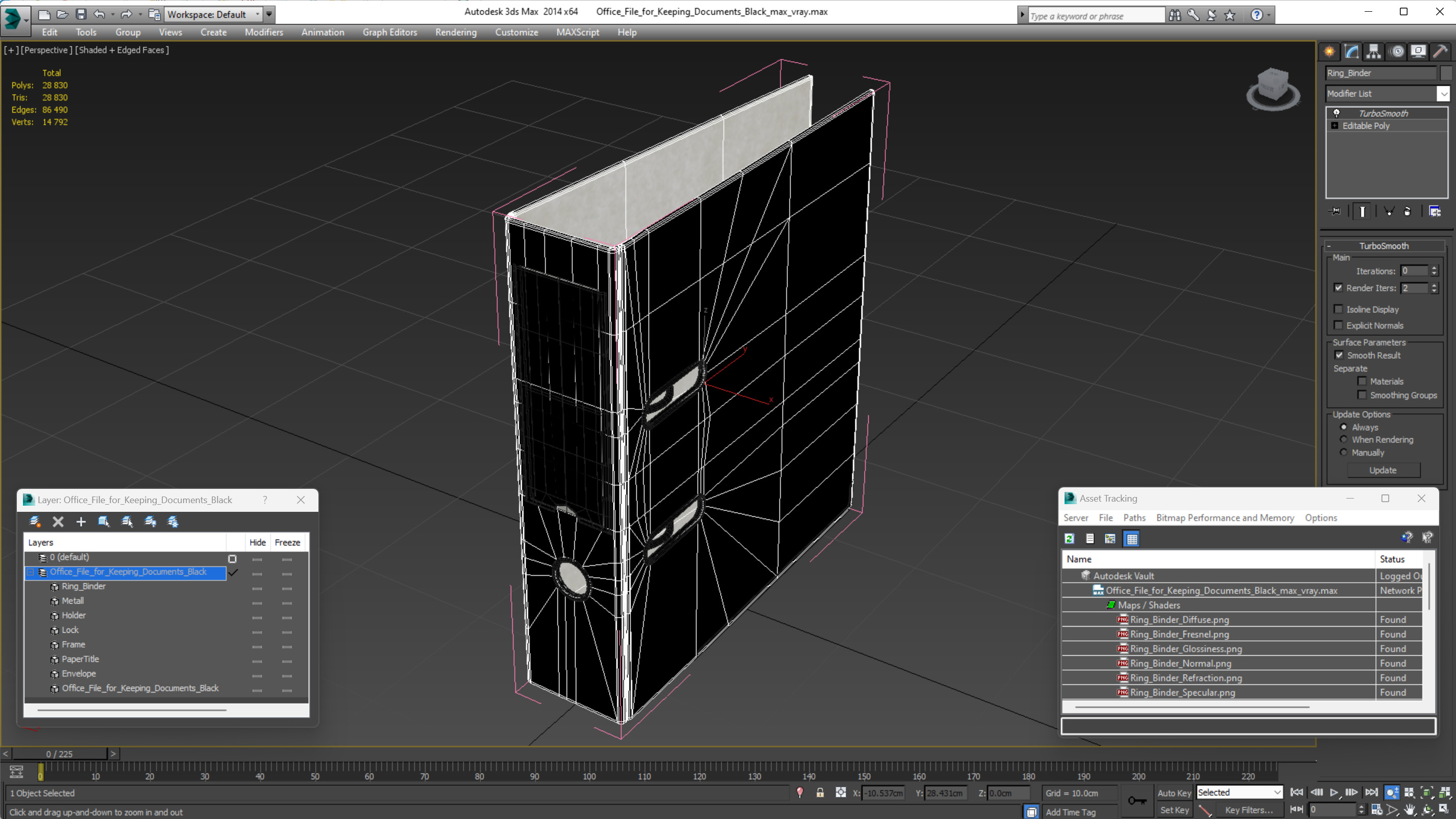Enable Separate by Smoothing Groups checkbox
Viewport: 1456px width, 819px height.
pos(1362,394)
